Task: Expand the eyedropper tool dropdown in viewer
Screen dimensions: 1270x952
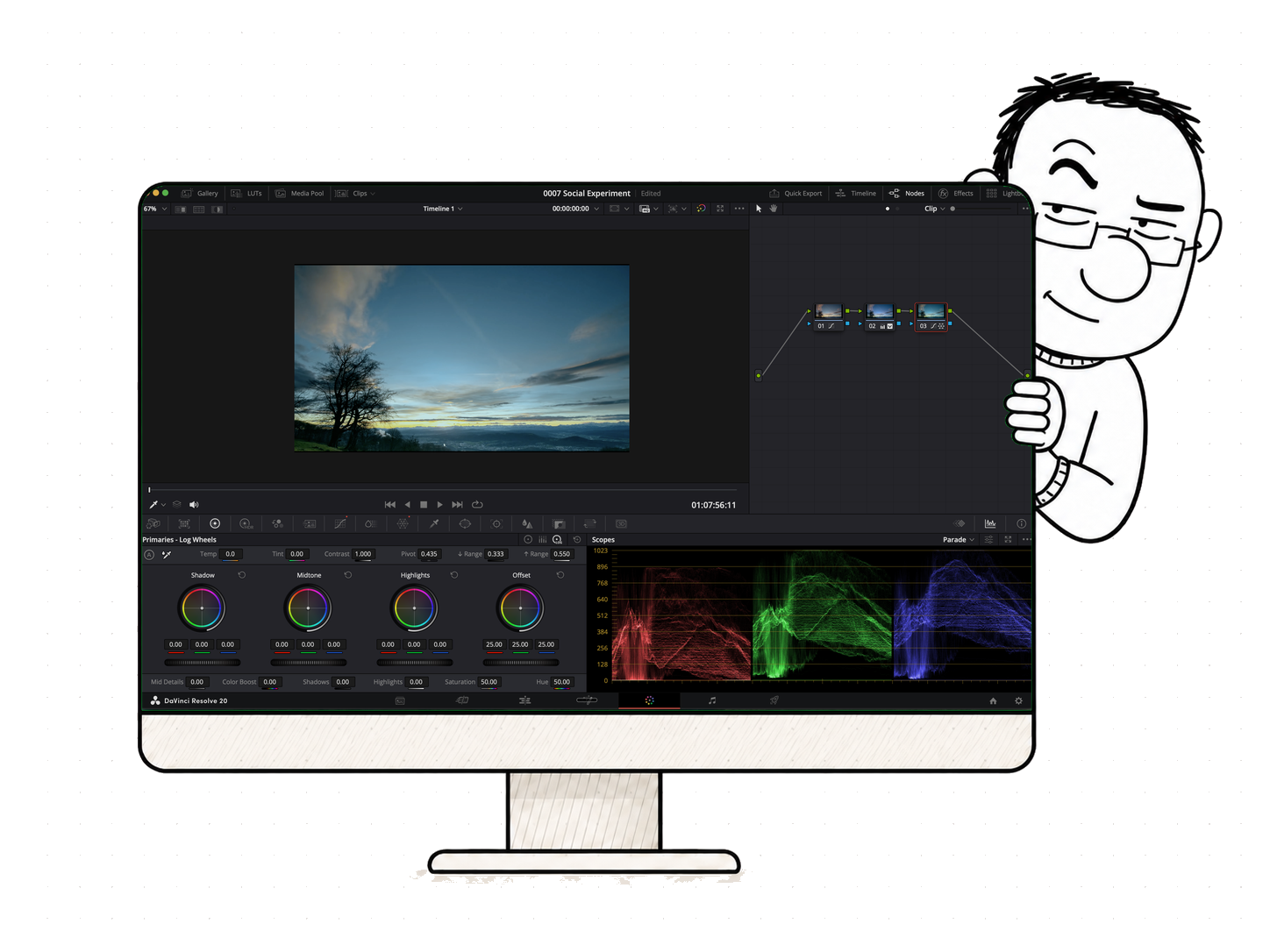Action: pyautogui.click(x=163, y=504)
